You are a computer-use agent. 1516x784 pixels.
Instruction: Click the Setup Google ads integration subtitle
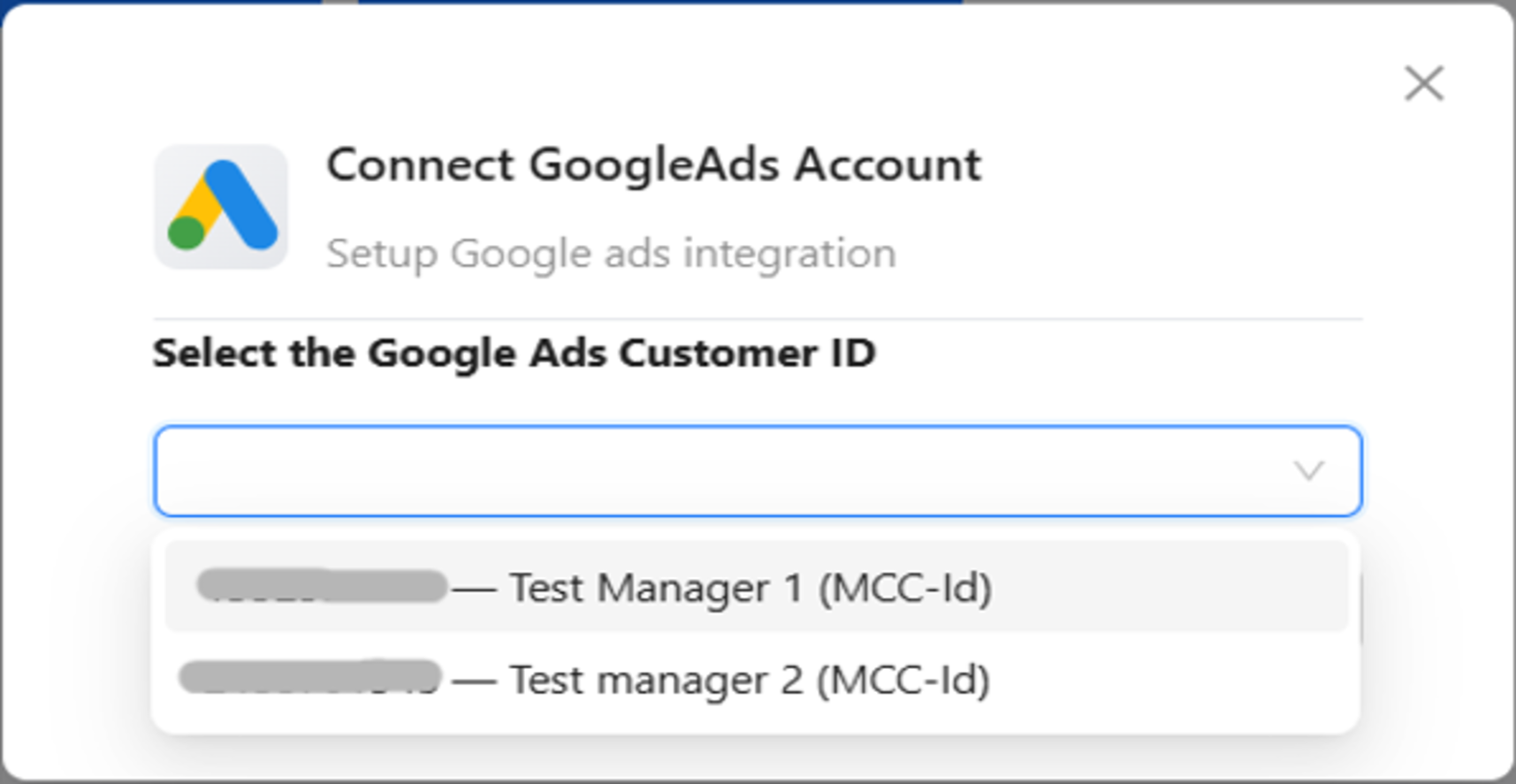(611, 254)
